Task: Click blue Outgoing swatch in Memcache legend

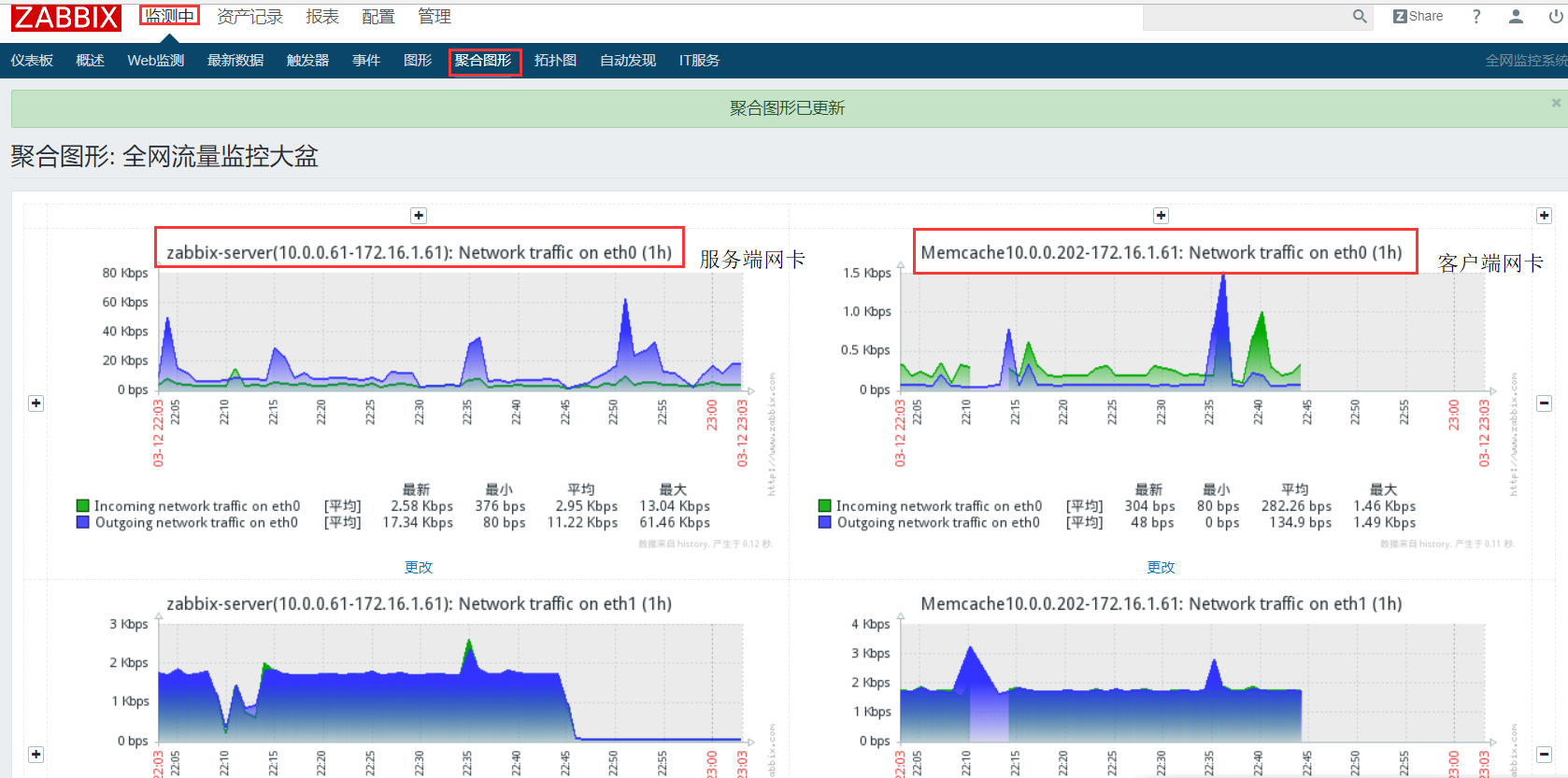Action: point(825,523)
